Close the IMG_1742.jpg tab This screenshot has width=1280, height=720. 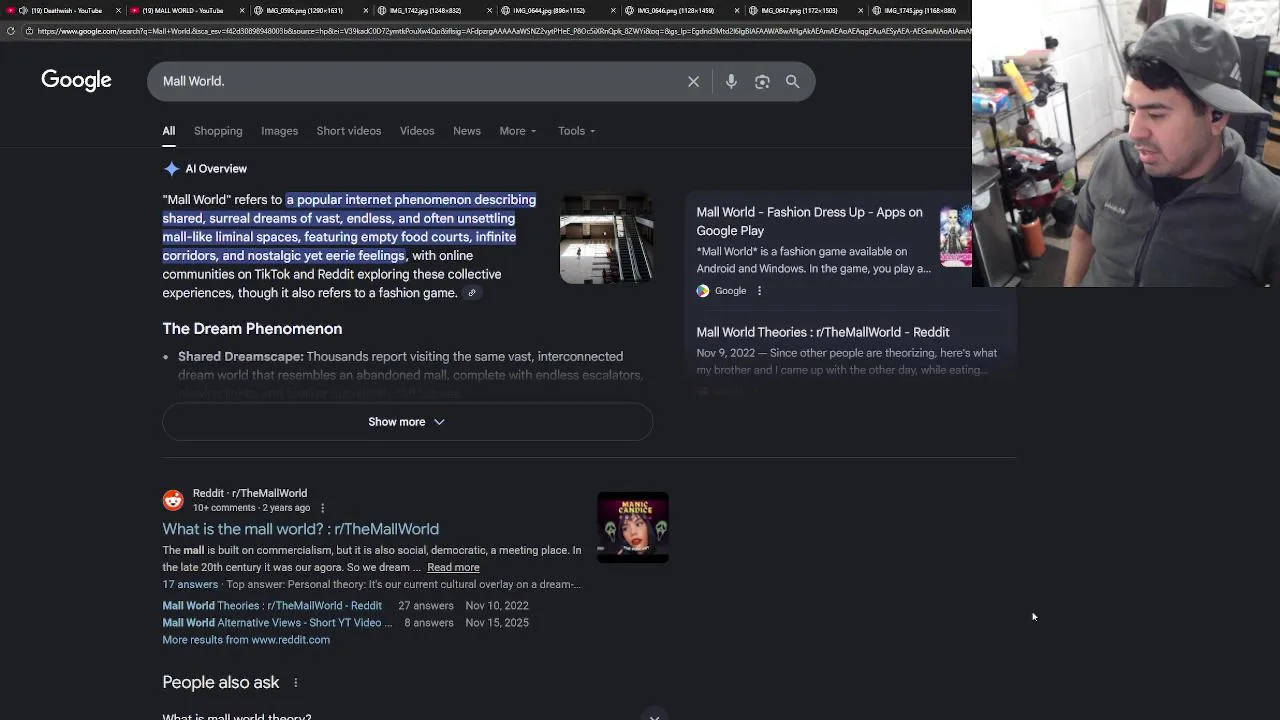489,10
